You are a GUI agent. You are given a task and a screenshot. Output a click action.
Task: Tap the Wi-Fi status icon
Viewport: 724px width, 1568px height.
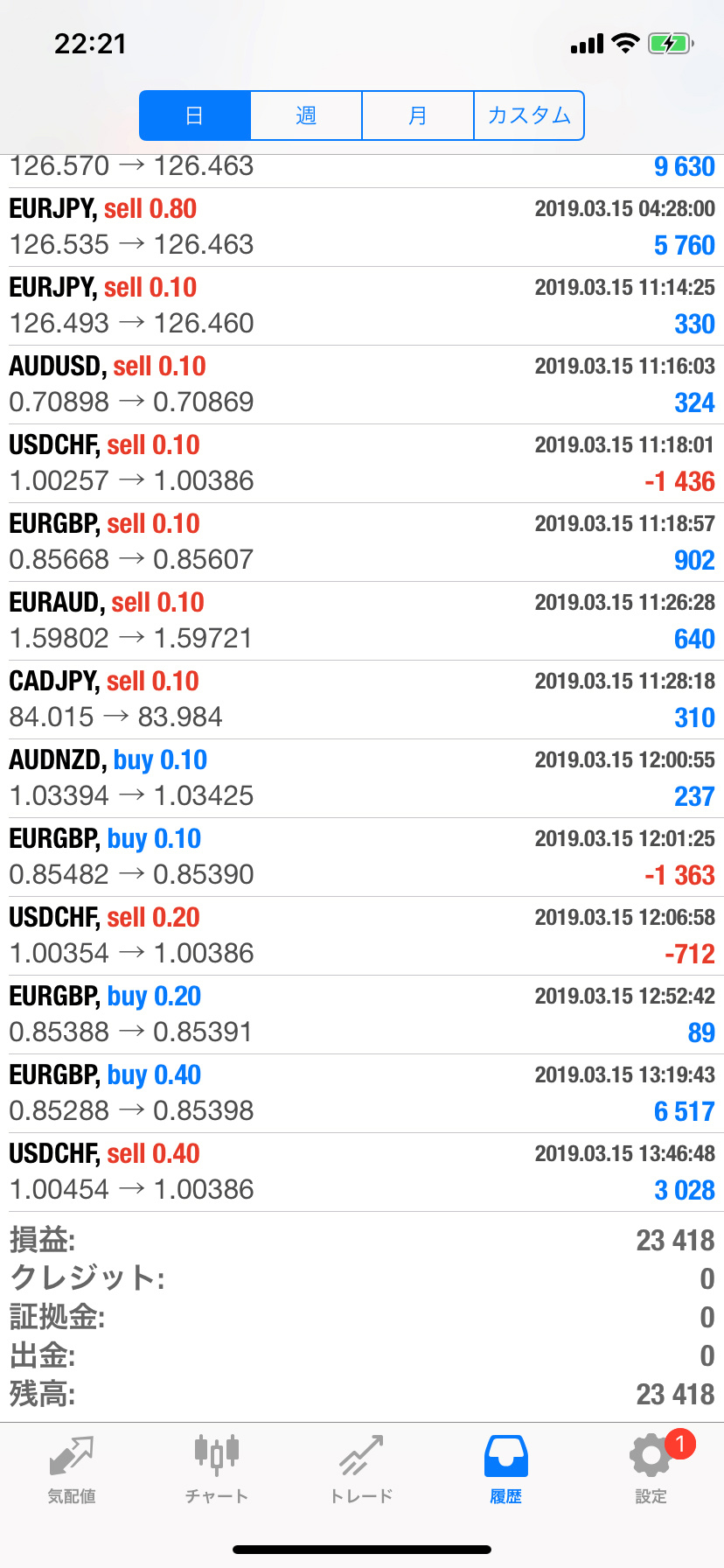click(625, 44)
